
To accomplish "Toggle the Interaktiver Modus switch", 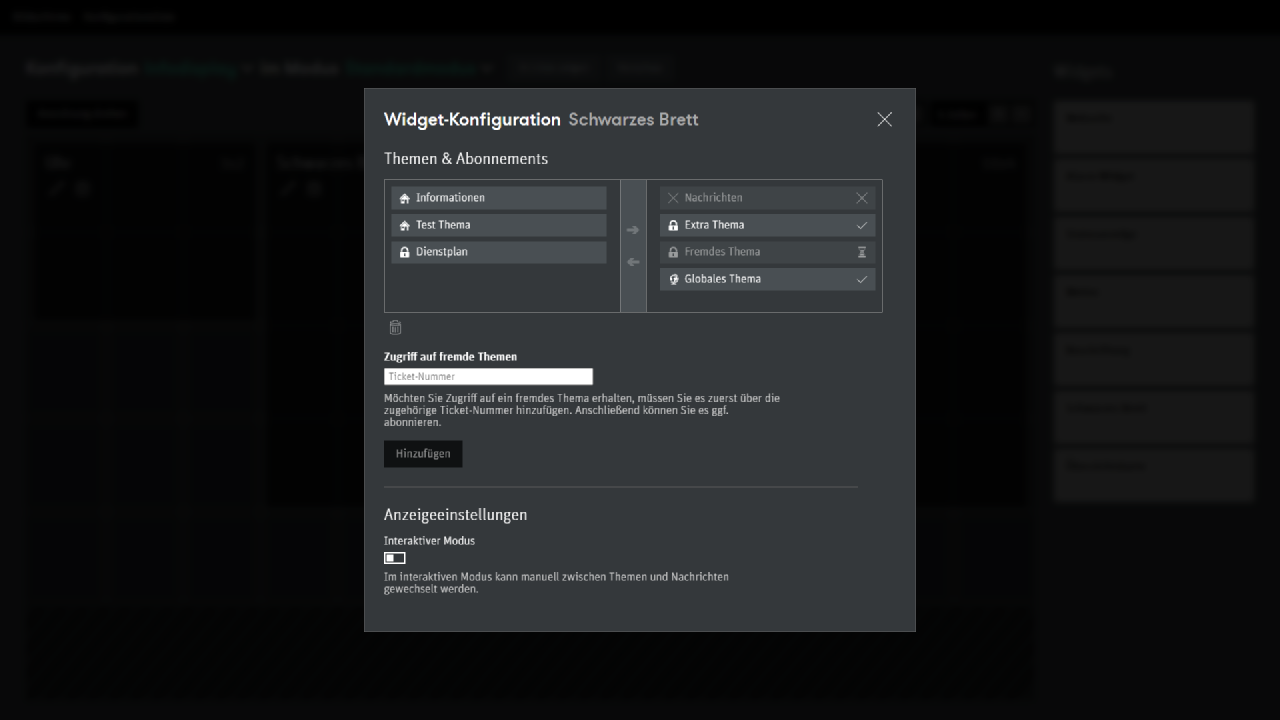I will point(395,558).
